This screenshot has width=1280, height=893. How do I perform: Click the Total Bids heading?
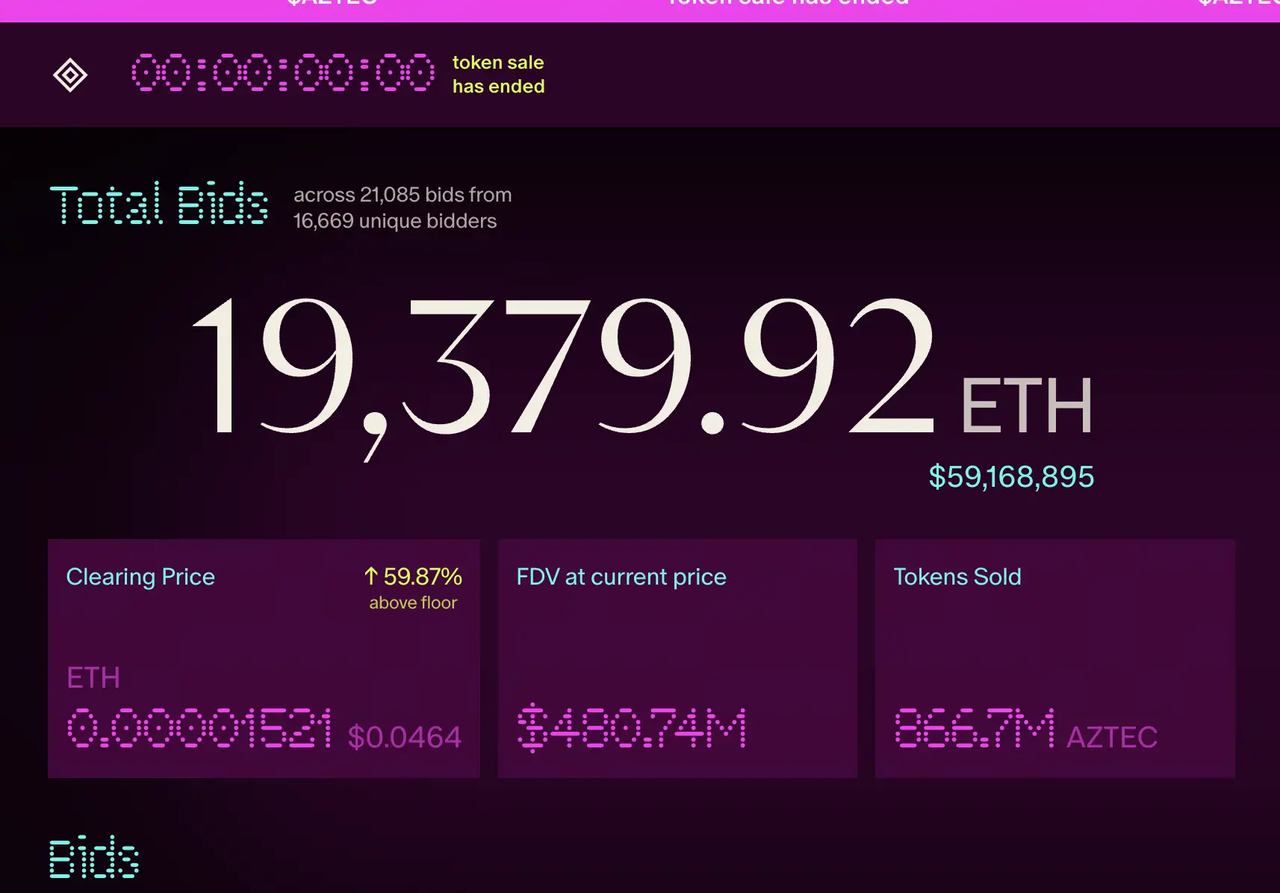tap(159, 205)
